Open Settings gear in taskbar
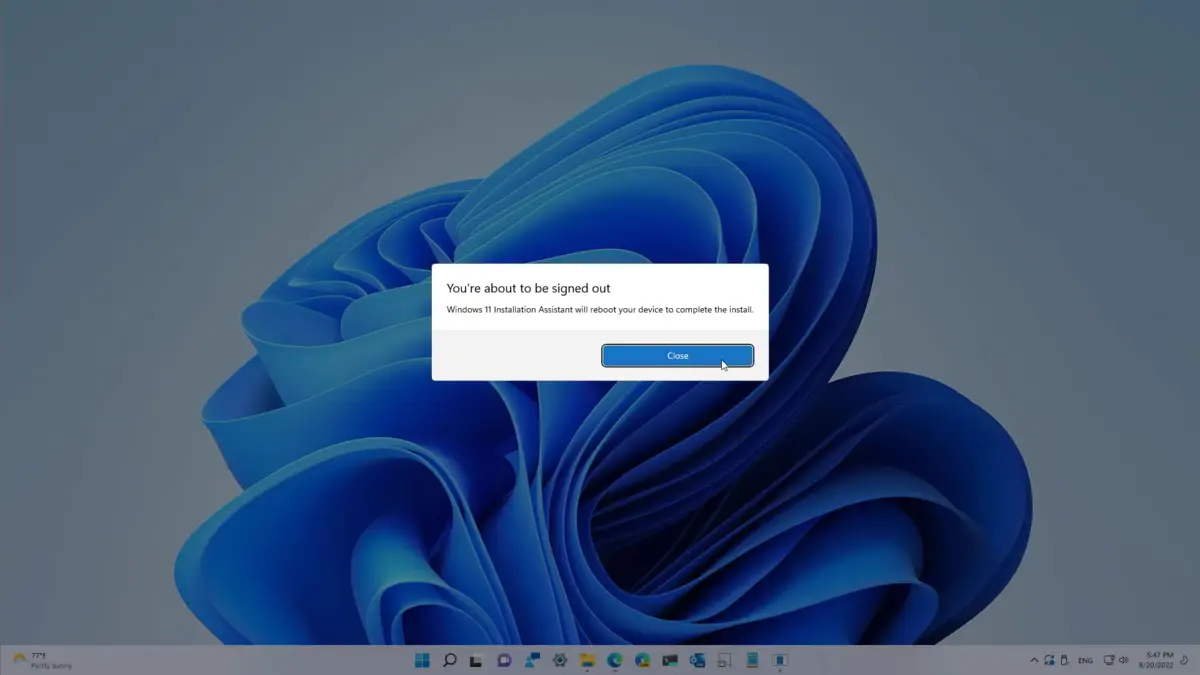1200x675 pixels. pyautogui.click(x=560, y=660)
